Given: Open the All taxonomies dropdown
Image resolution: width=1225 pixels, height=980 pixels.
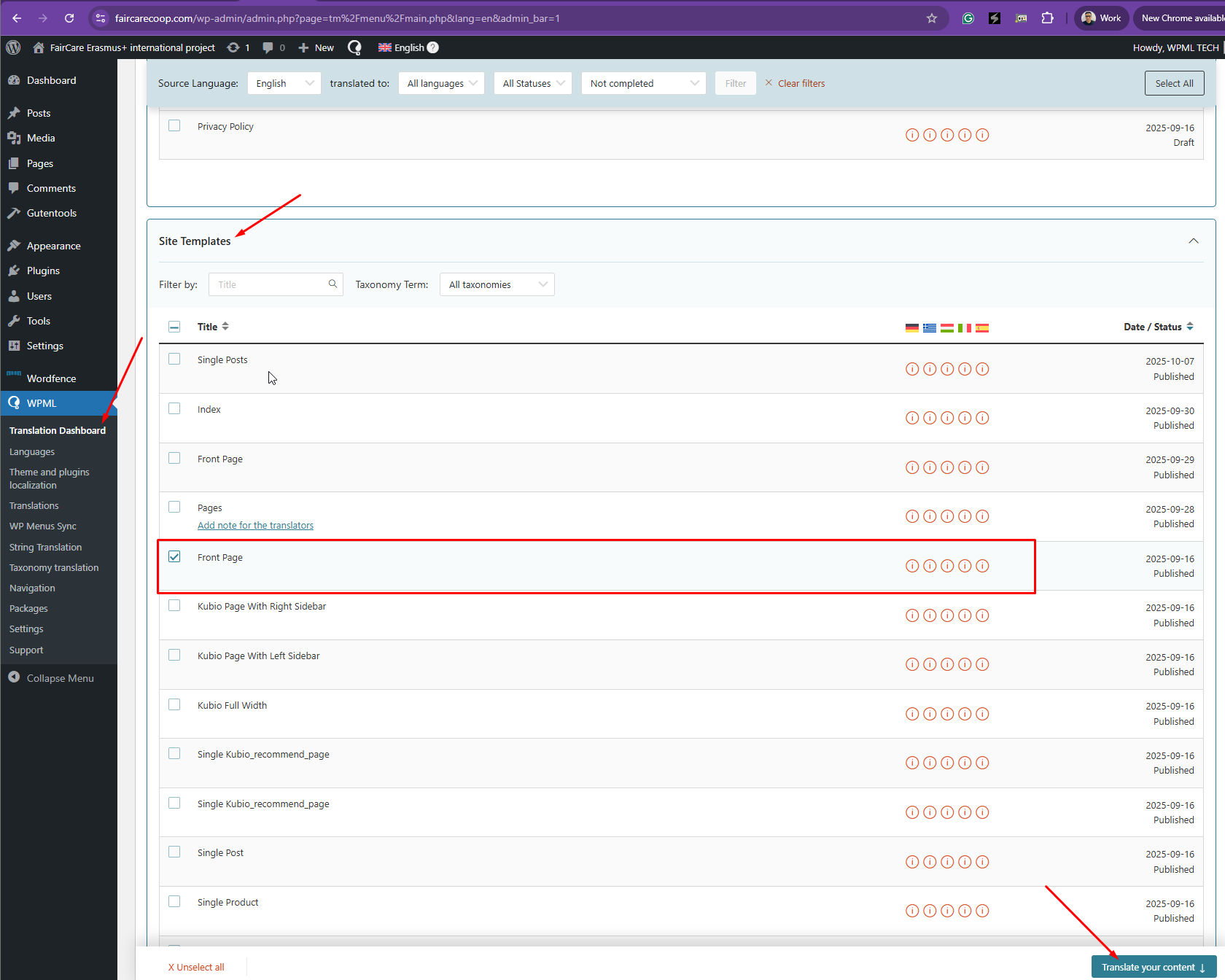Looking at the screenshot, I should [x=497, y=284].
